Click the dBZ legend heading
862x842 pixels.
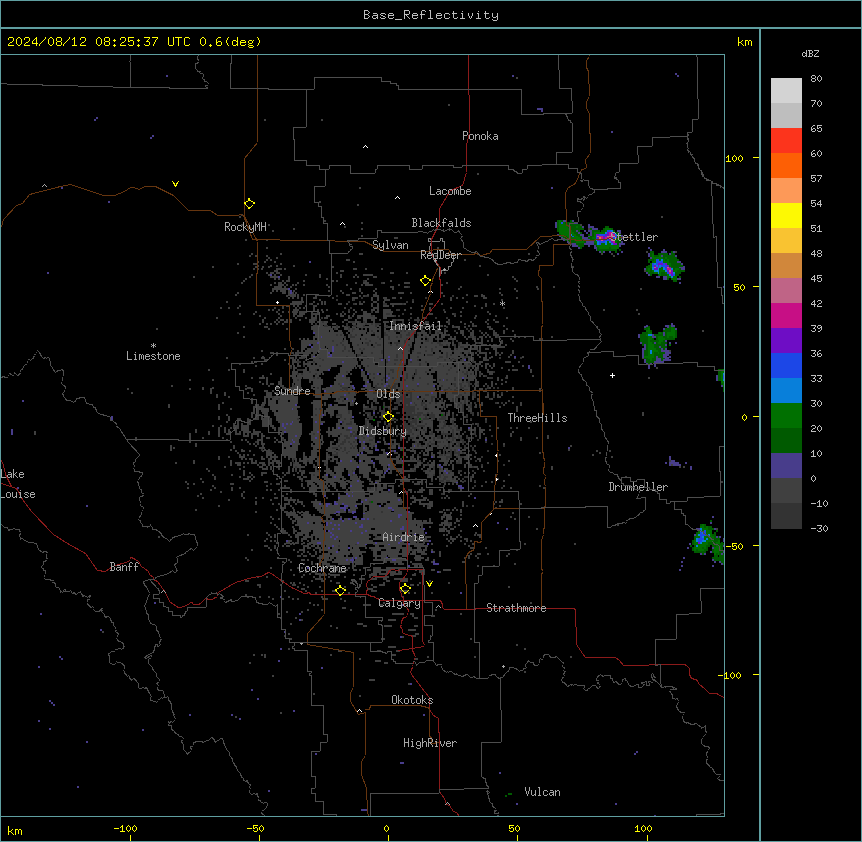coord(810,53)
